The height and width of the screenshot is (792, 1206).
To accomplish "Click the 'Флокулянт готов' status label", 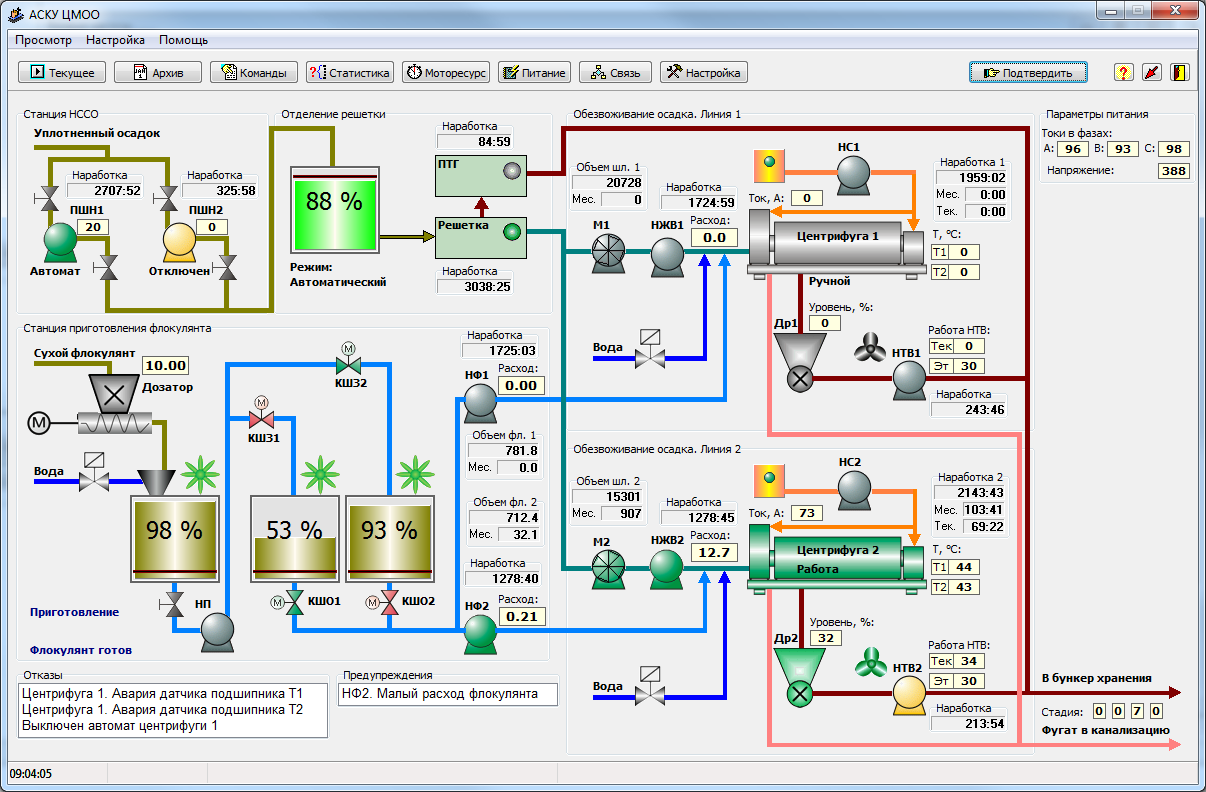I will (80, 650).
